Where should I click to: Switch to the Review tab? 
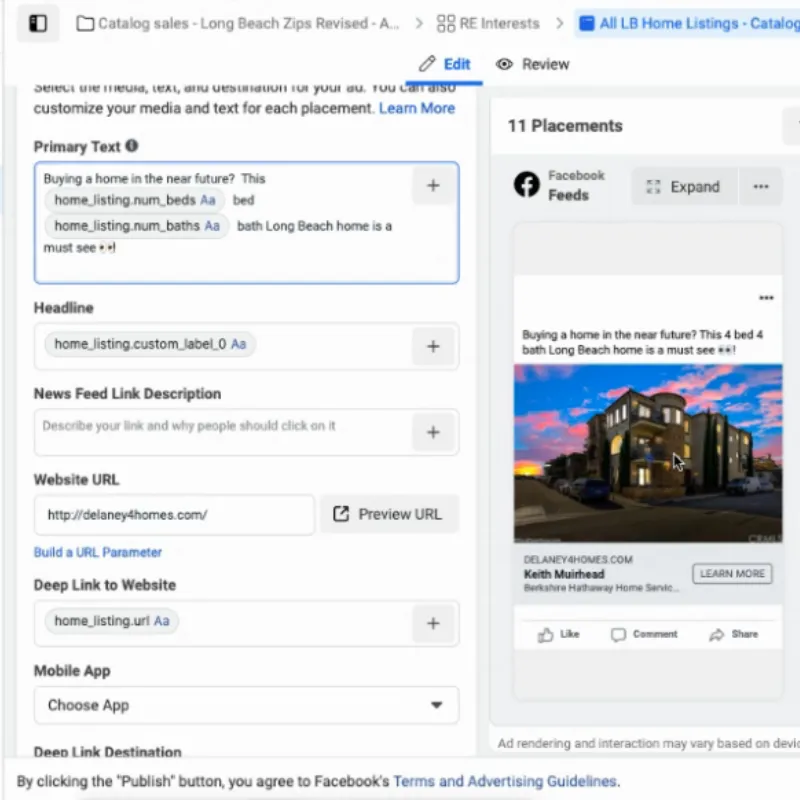pyautogui.click(x=532, y=64)
